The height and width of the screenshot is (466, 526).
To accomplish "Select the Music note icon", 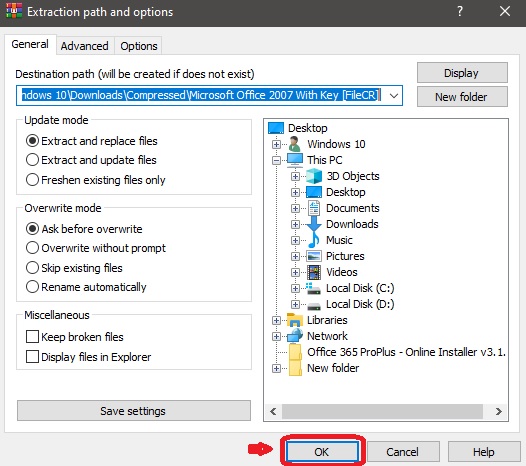I will point(314,240).
